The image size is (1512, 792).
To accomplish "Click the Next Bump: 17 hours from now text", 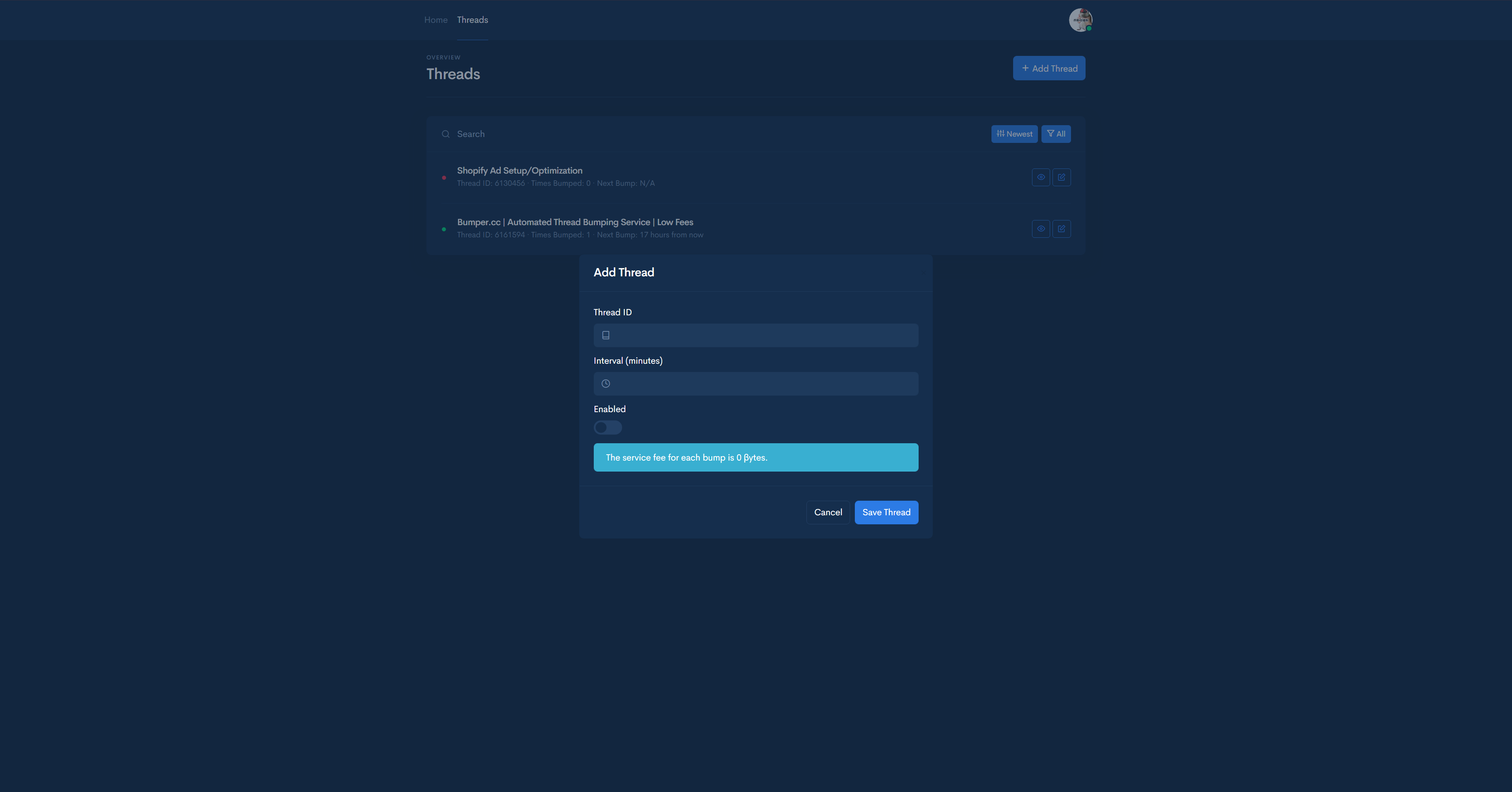I will (x=650, y=235).
